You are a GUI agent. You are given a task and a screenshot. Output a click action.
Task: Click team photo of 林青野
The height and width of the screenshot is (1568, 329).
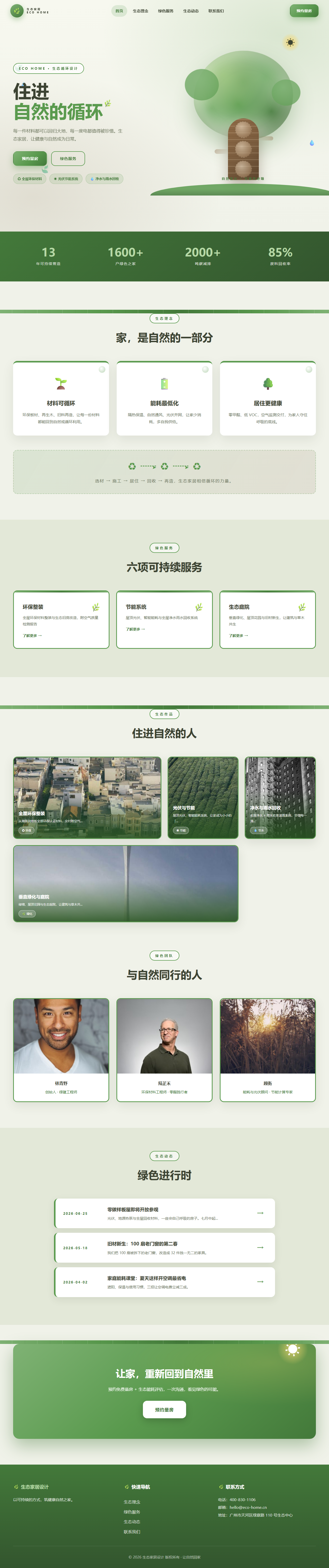coord(61,1036)
